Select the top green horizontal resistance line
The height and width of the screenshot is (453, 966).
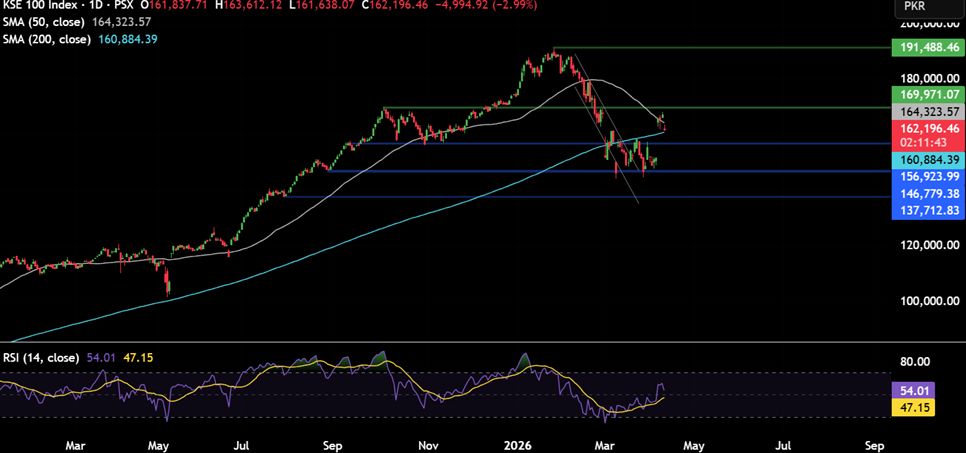(720, 47)
